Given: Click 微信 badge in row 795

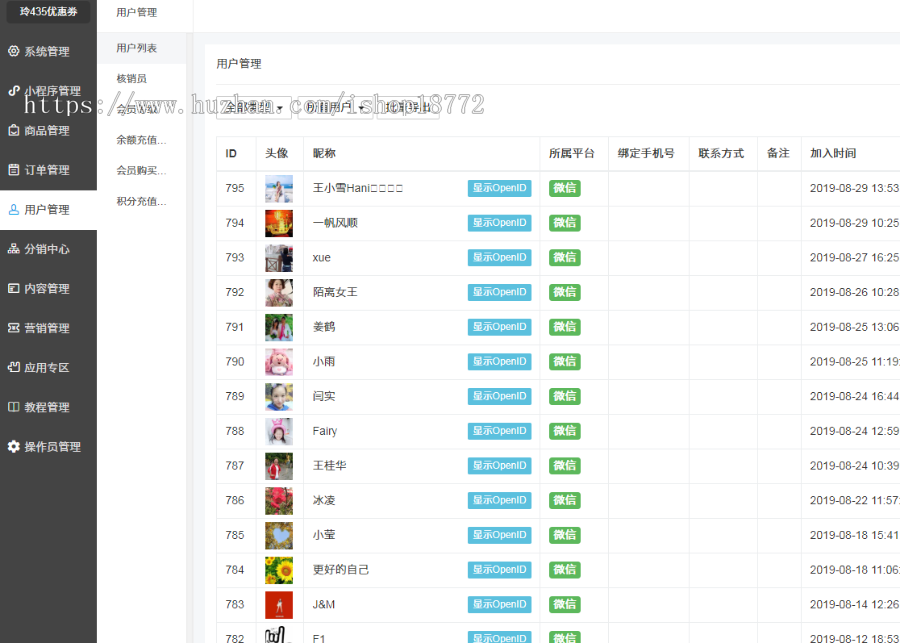Looking at the screenshot, I should 565,188.
